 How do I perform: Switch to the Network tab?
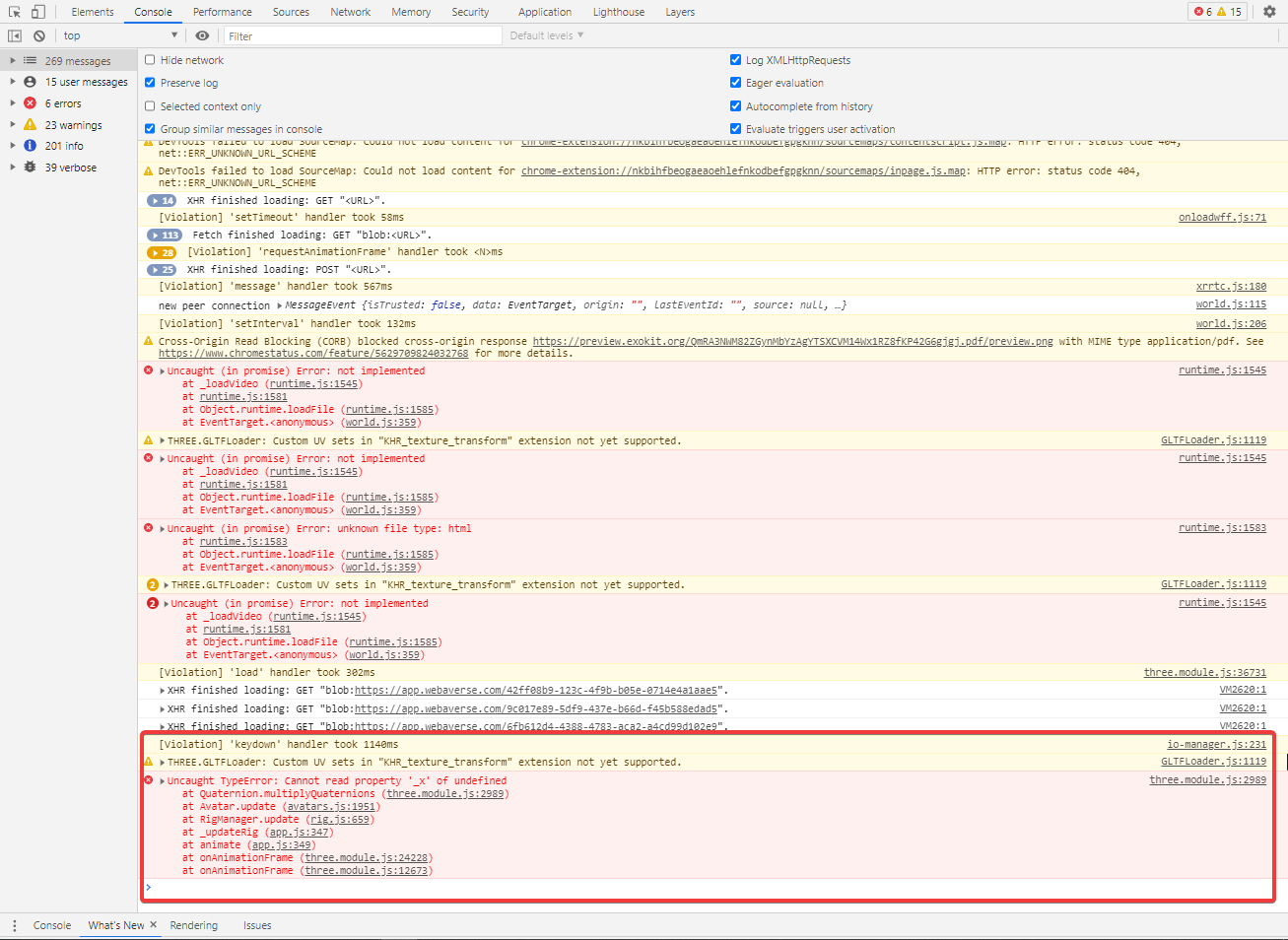(x=350, y=11)
